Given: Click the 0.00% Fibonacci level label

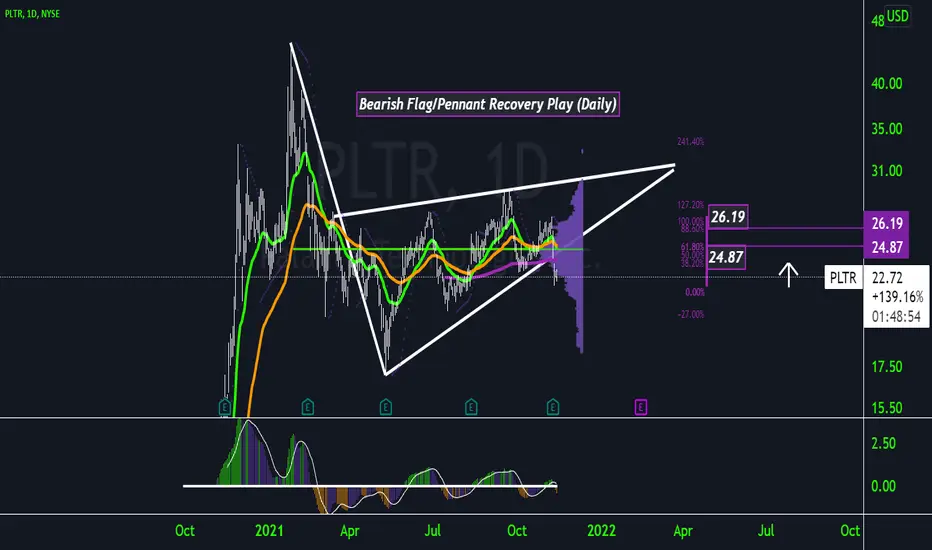Looking at the screenshot, I should pyautogui.click(x=695, y=292).
